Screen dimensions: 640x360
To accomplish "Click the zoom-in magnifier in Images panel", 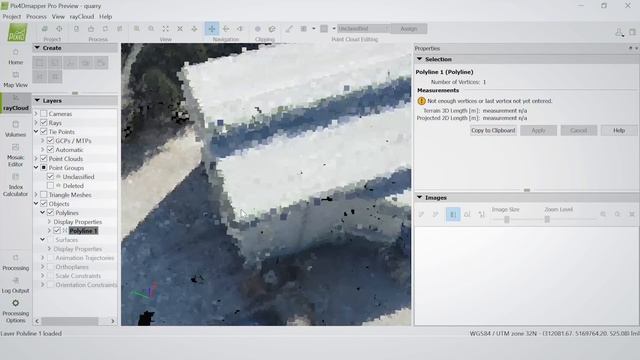I will pyautogui.click(x=603, y=214).
